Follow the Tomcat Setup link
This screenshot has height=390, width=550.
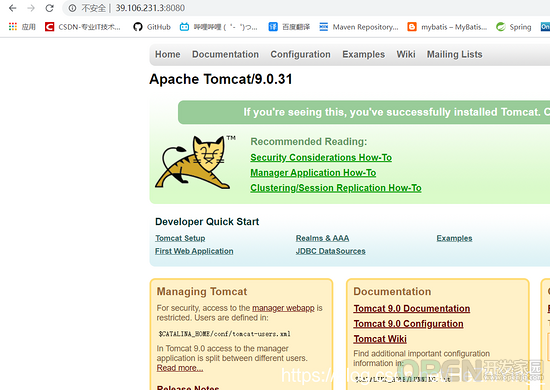[x=180, y=238]
